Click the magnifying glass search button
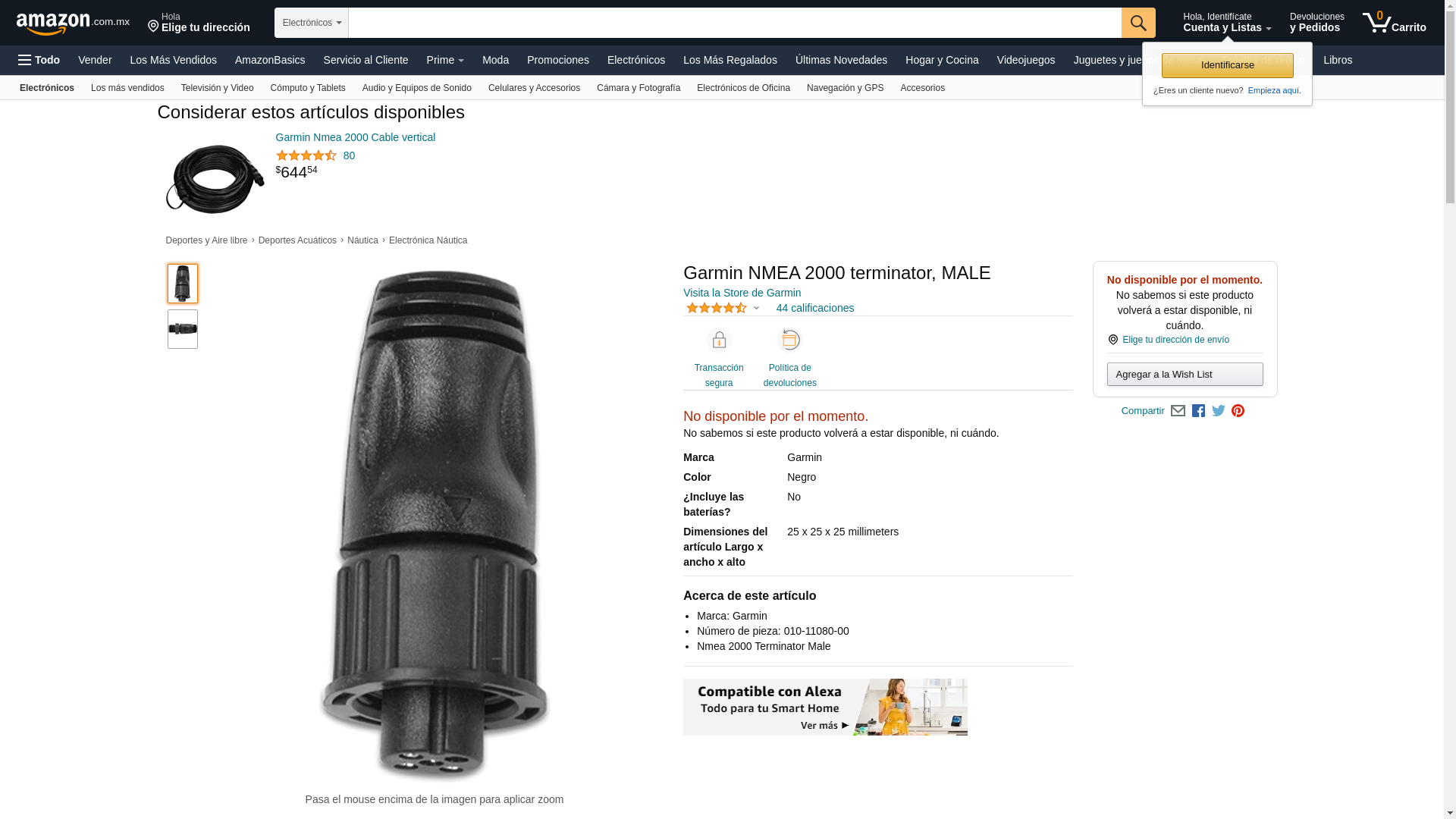This screenshot has width=1456, height=819. pyautogui.click(x=1138, y=23)
